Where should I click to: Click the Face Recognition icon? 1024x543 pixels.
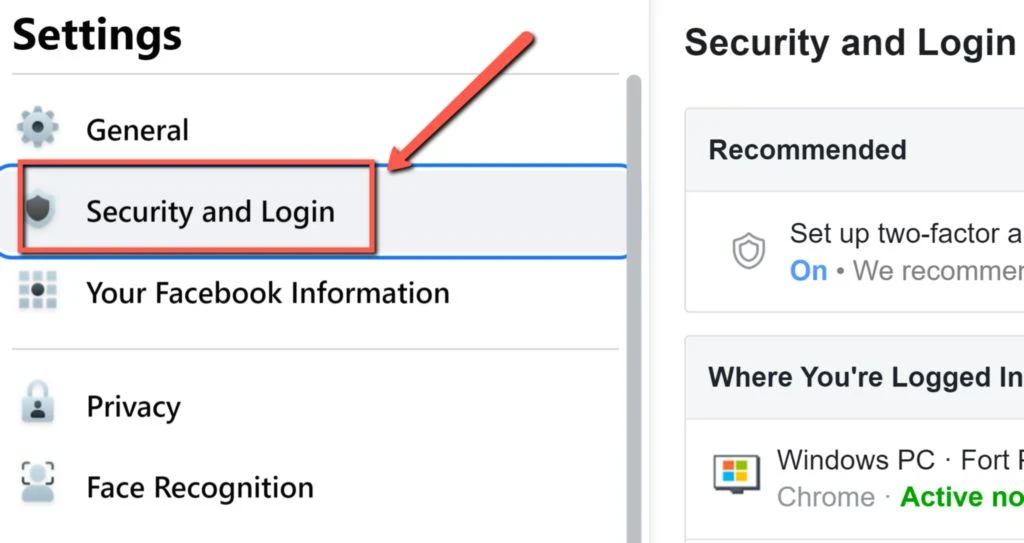point(38,482)
